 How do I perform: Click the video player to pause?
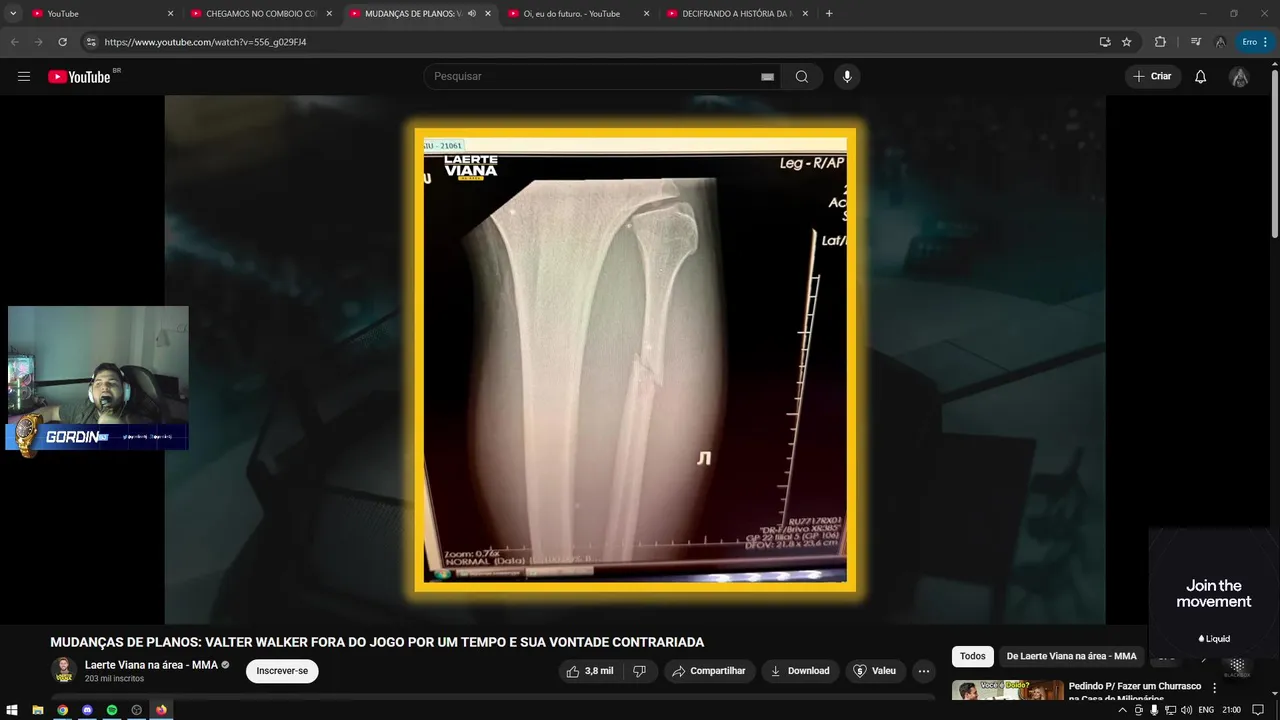635,360
